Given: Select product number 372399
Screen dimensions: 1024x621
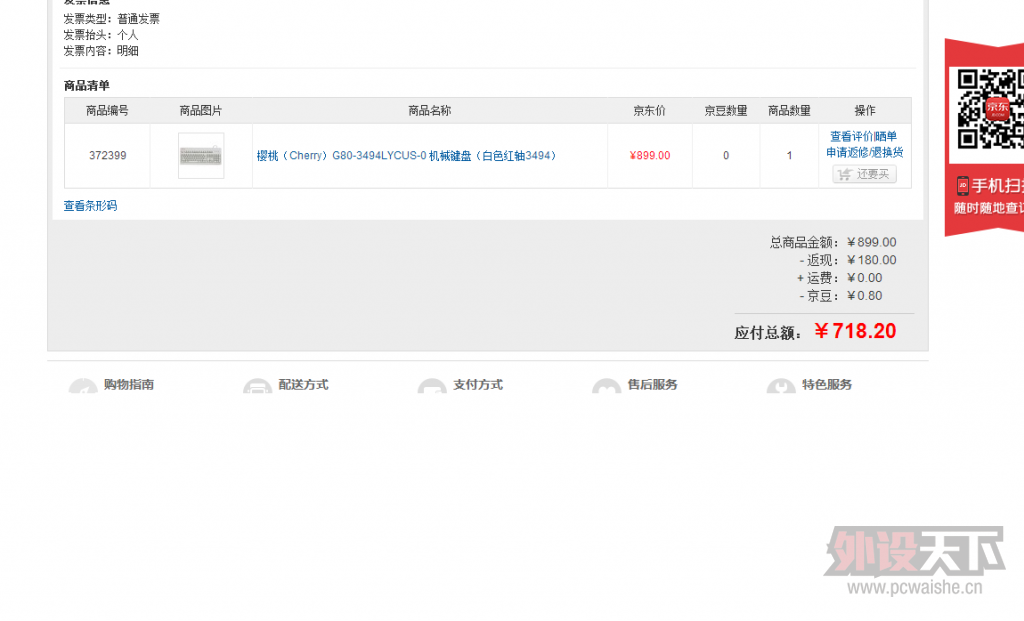Looking at the screenshot, I should (108, 155).
